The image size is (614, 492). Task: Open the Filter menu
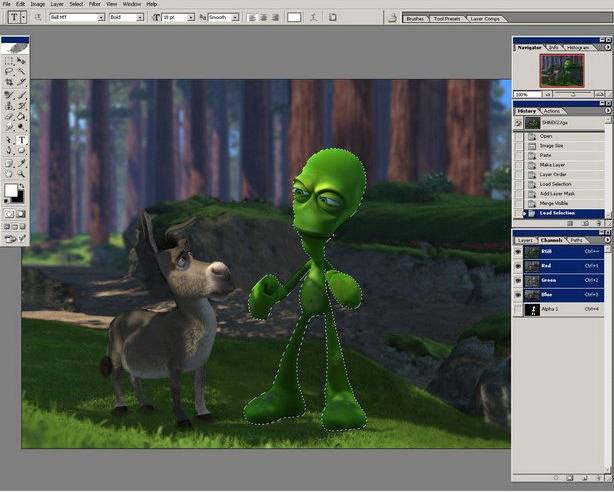pos(94,4)
